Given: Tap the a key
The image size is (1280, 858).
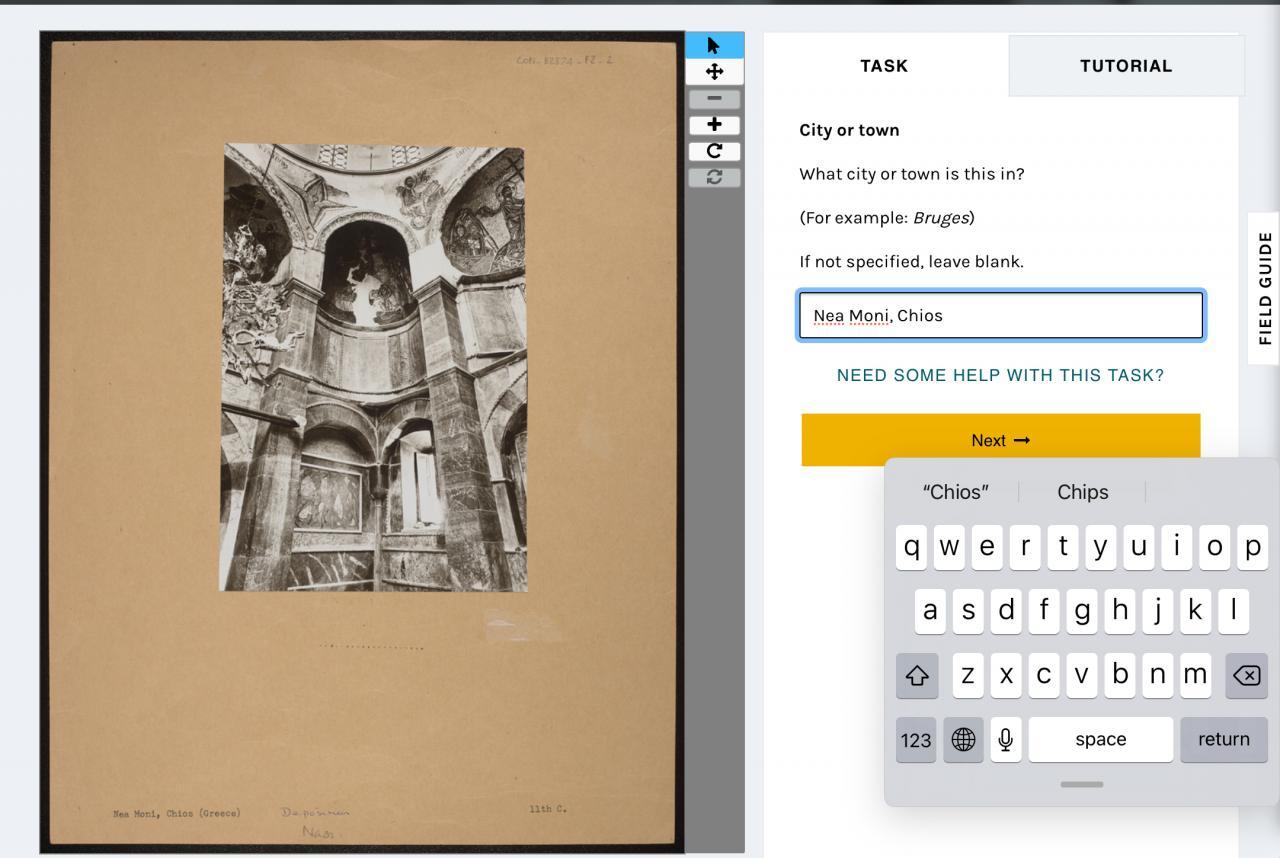Looking at the screenshot, I should (930, 610).
